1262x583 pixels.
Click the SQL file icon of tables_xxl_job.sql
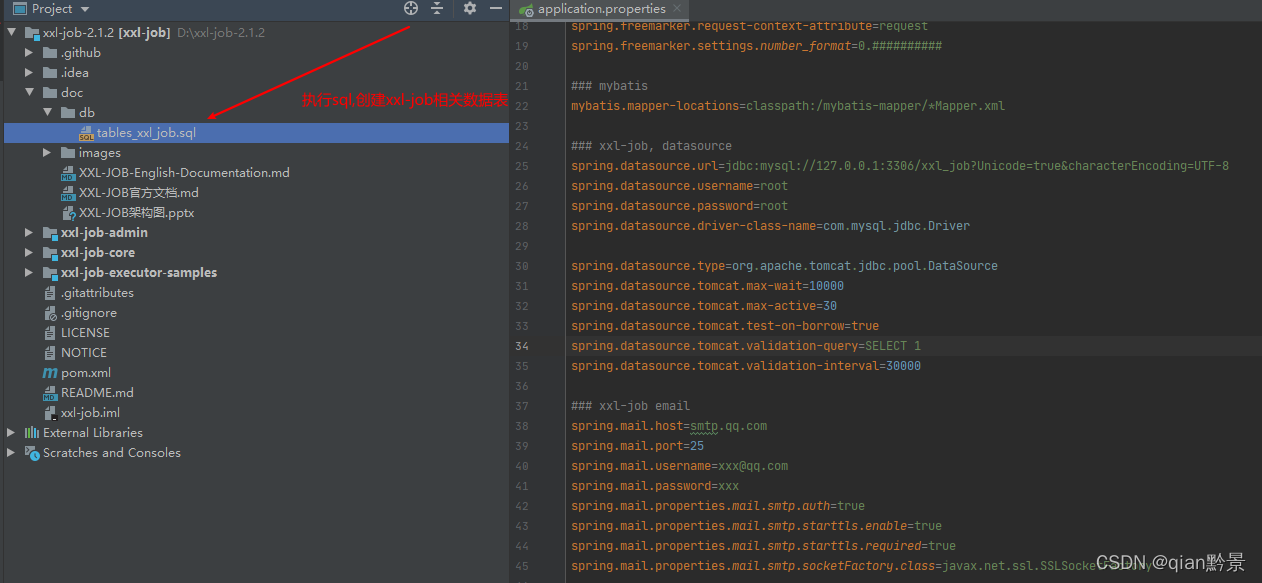click(x=87, y=133)
